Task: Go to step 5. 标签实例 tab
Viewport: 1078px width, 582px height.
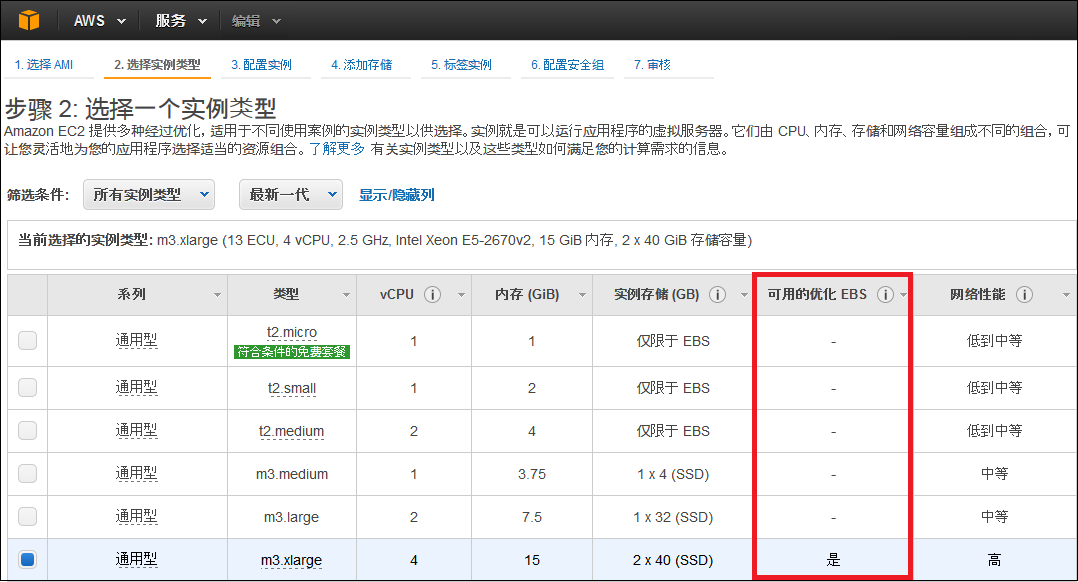Action: pos(461,65)
